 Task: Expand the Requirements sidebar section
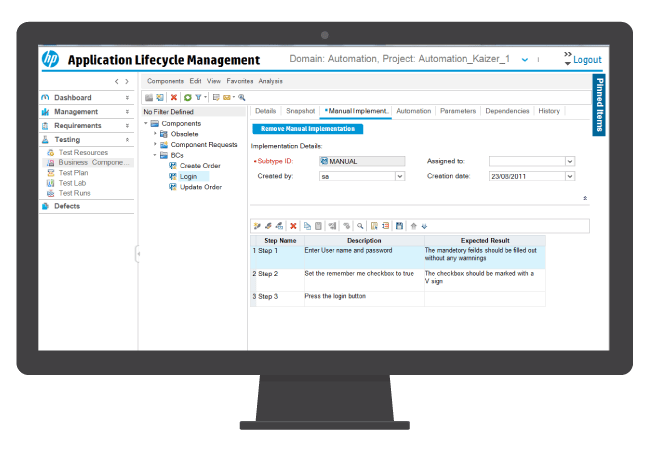click(127, 126)
